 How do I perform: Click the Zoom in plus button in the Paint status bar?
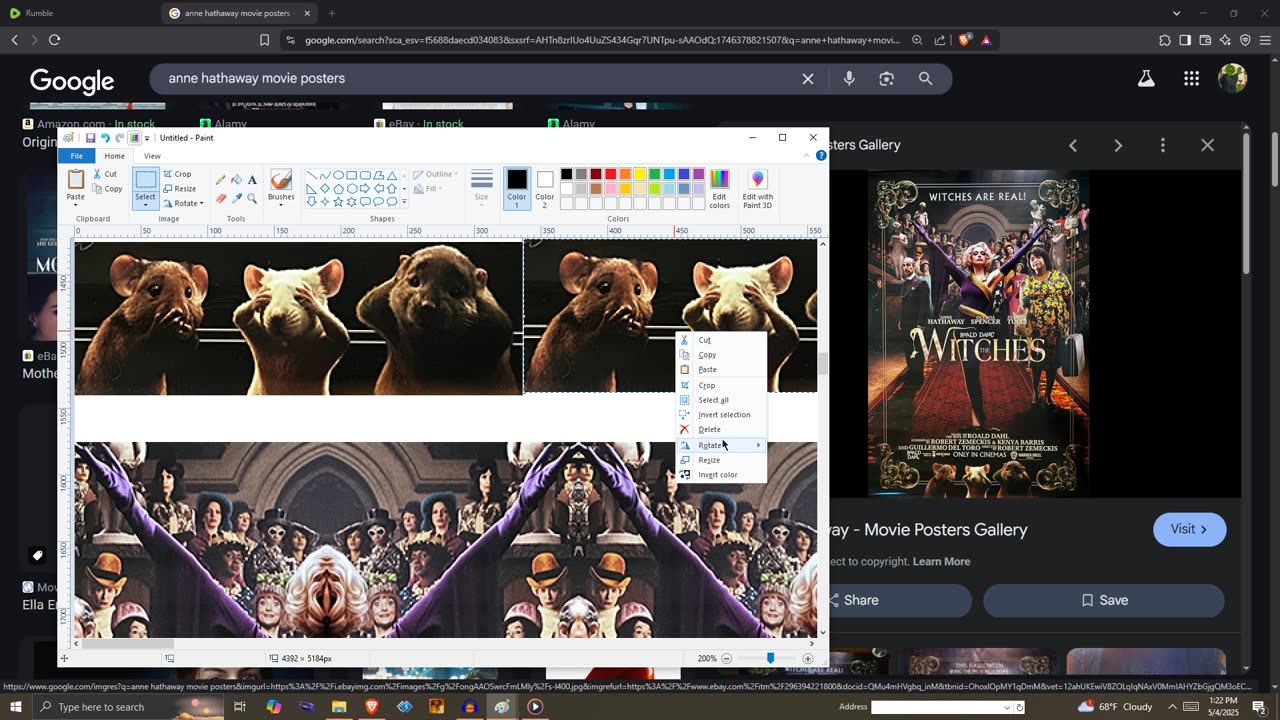[x=808, y=658]
